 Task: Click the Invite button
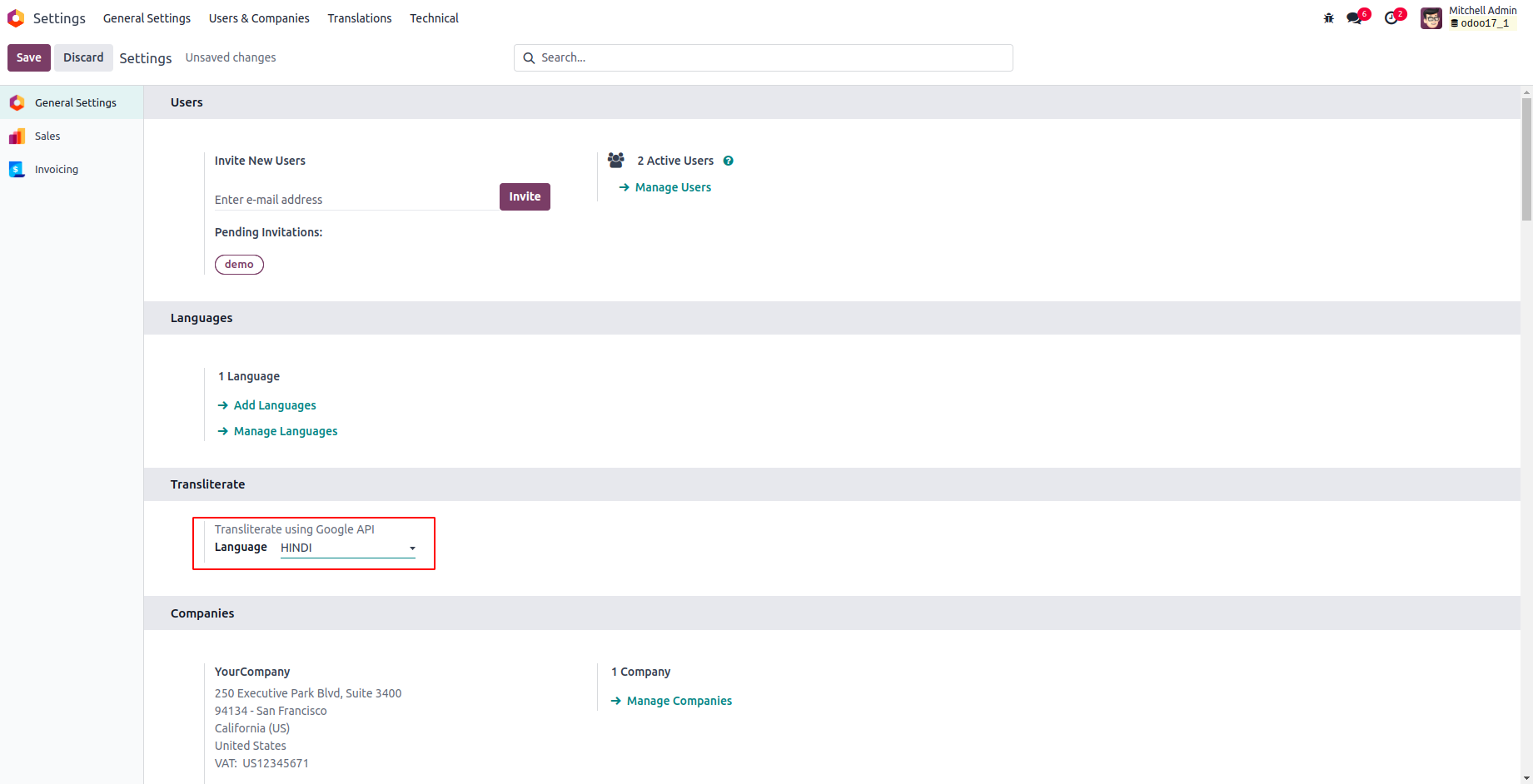[525, 197]
